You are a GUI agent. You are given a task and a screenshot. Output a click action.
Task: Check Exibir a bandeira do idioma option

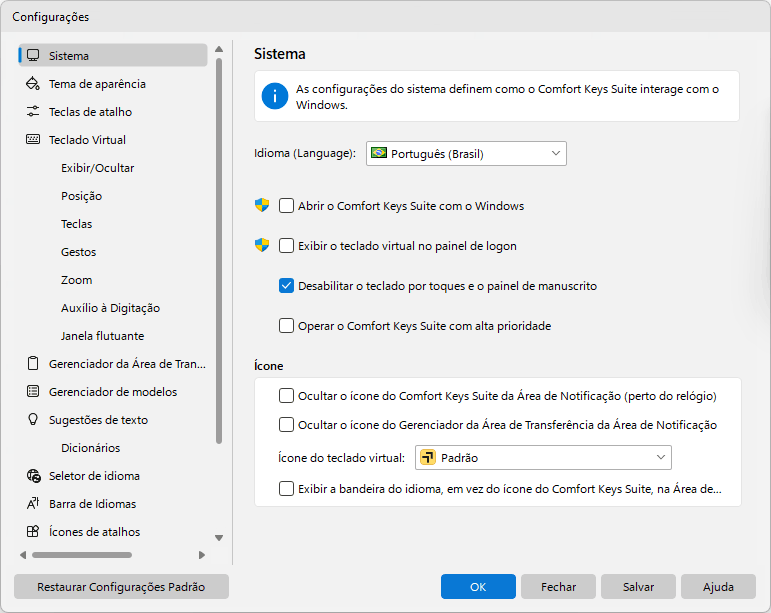(286, 489)
